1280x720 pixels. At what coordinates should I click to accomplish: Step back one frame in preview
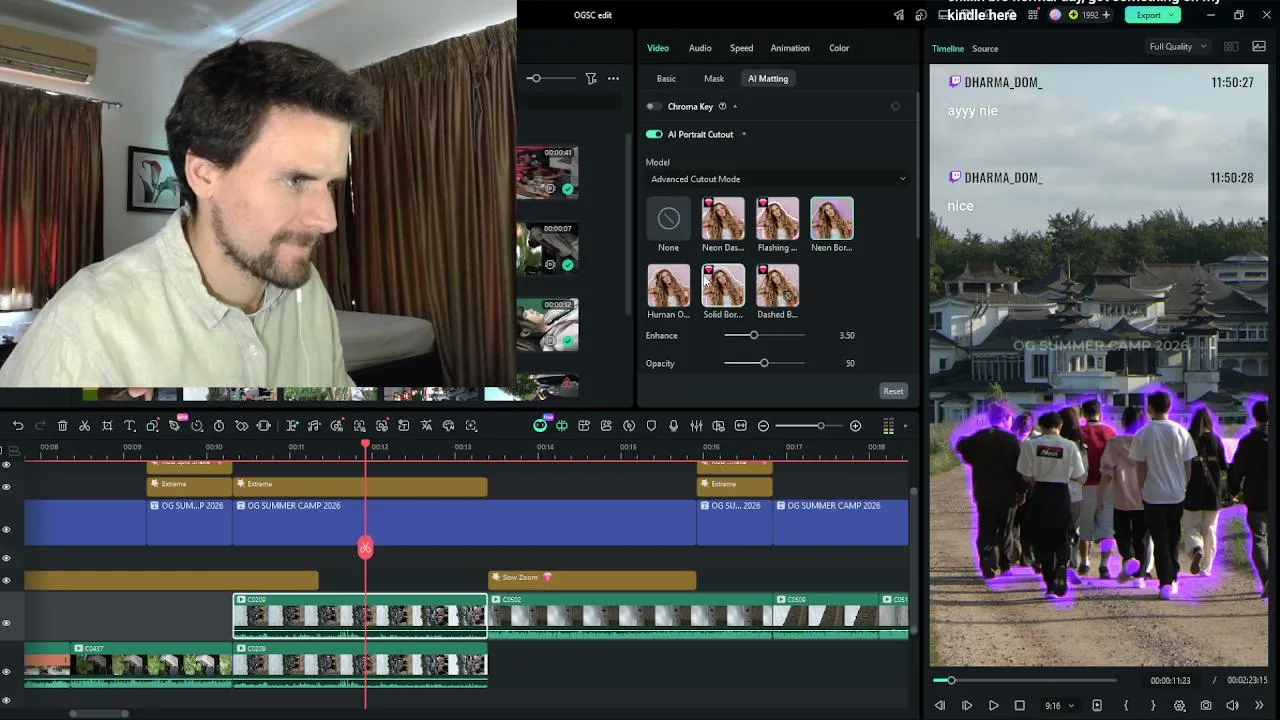[940, 705]
